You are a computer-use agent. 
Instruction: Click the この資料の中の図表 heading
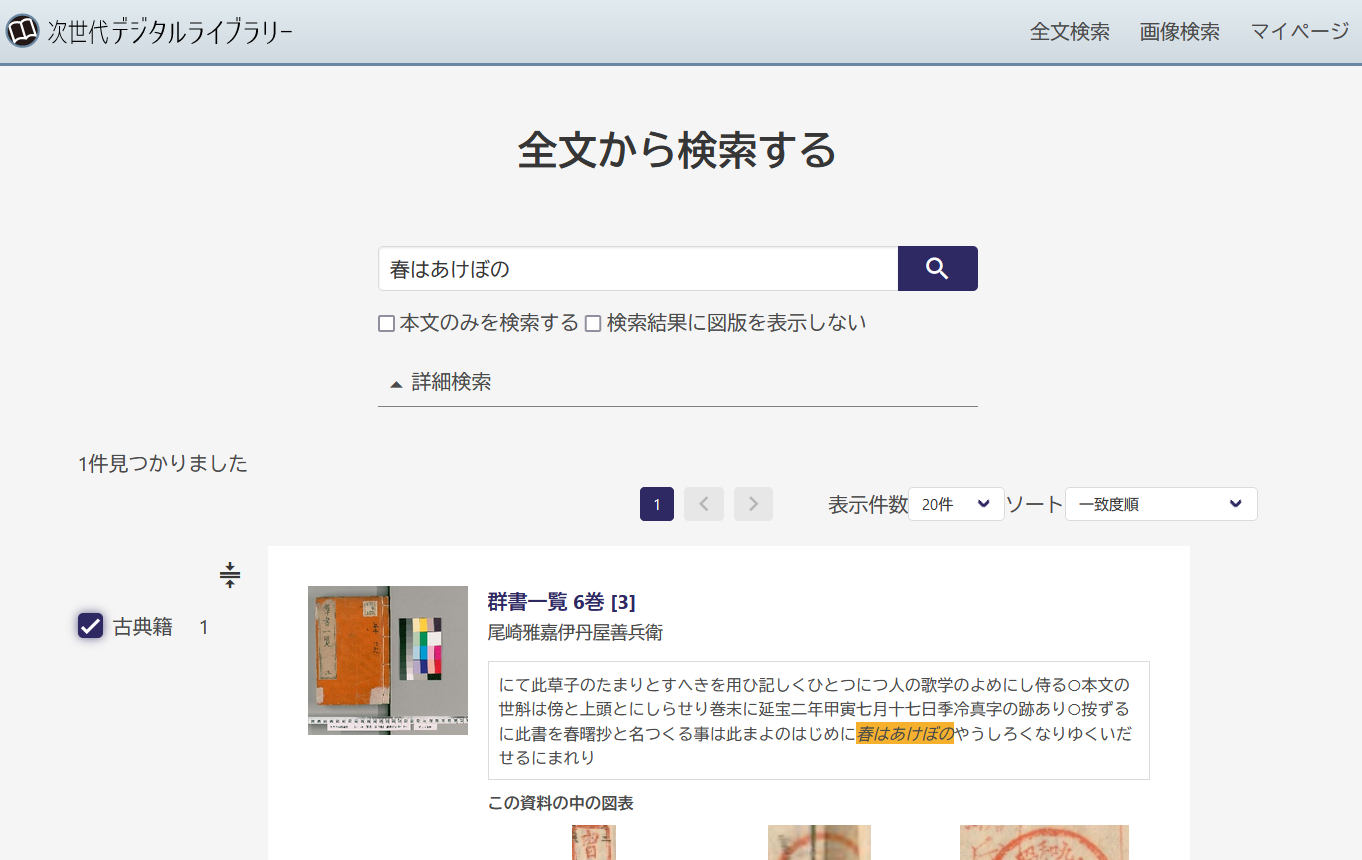[561, 803]
